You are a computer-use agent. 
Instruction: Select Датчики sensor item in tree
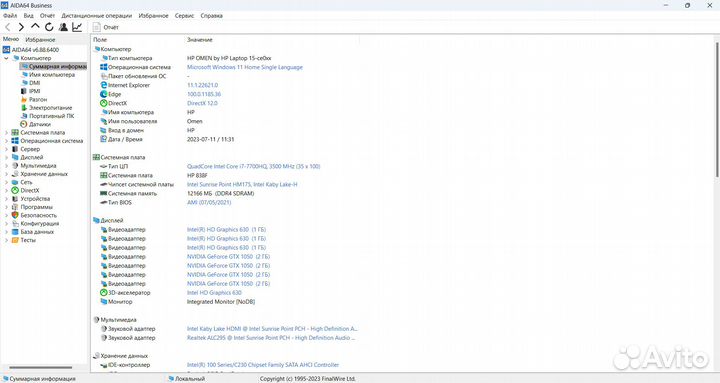[x=39, y=124]
